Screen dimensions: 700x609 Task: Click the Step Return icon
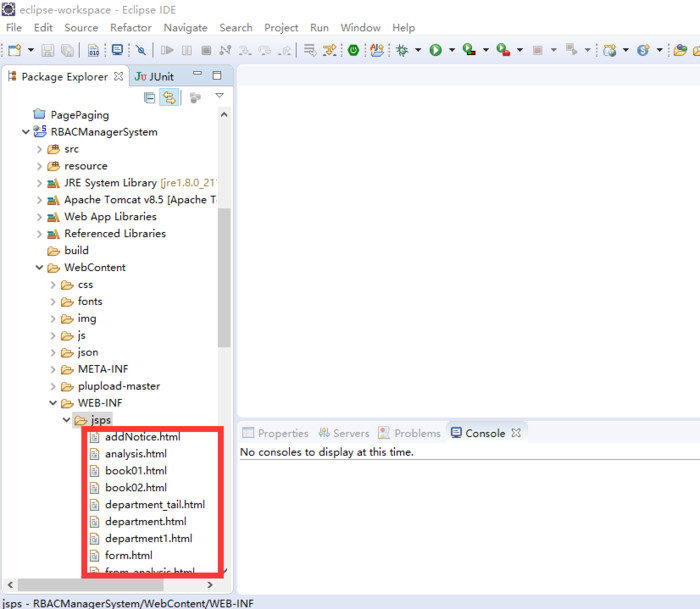tap(284, 50)
